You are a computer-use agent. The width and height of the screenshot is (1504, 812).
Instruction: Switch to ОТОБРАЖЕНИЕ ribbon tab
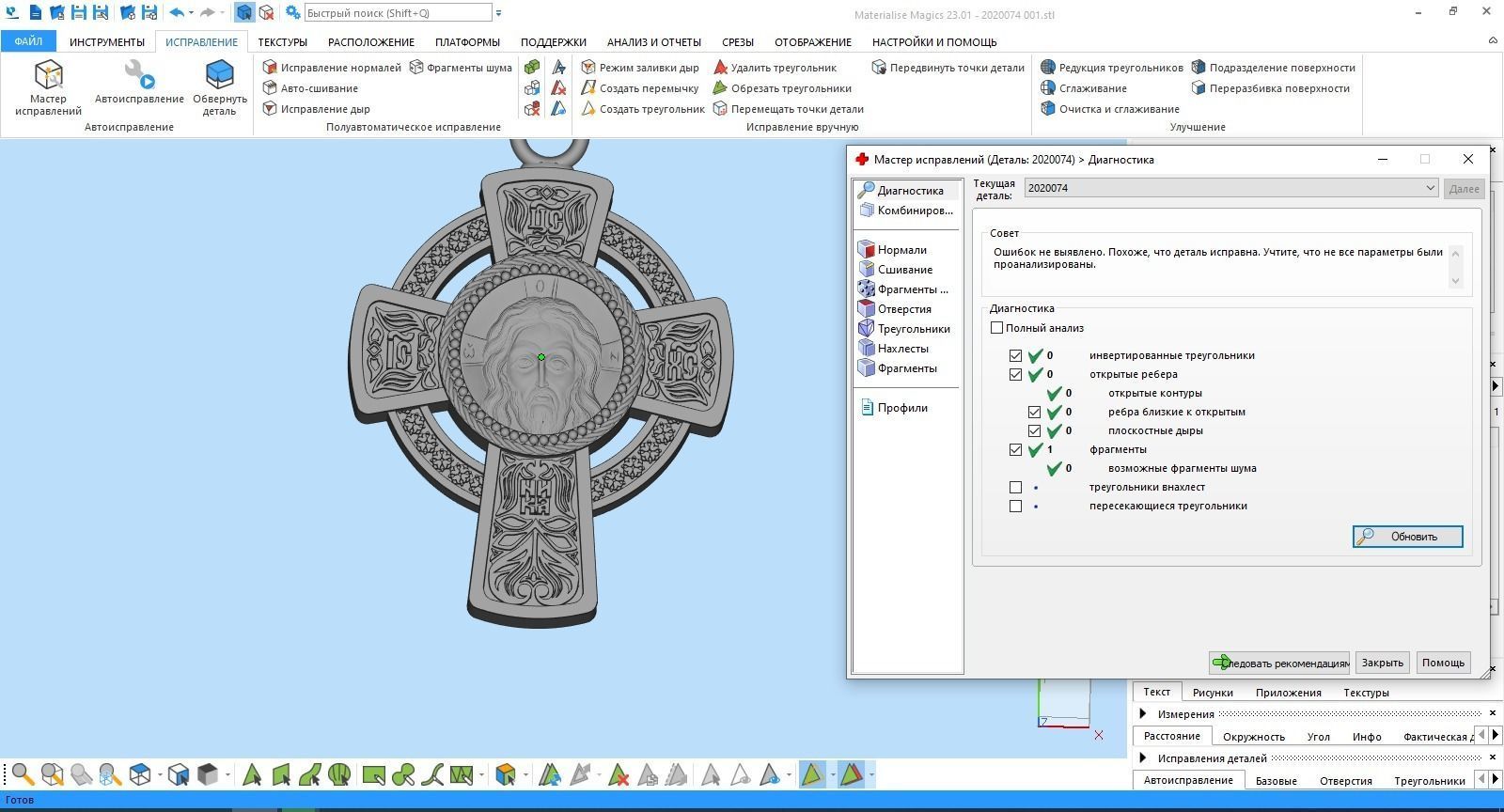pyautogui.click(x=813, y=42)
